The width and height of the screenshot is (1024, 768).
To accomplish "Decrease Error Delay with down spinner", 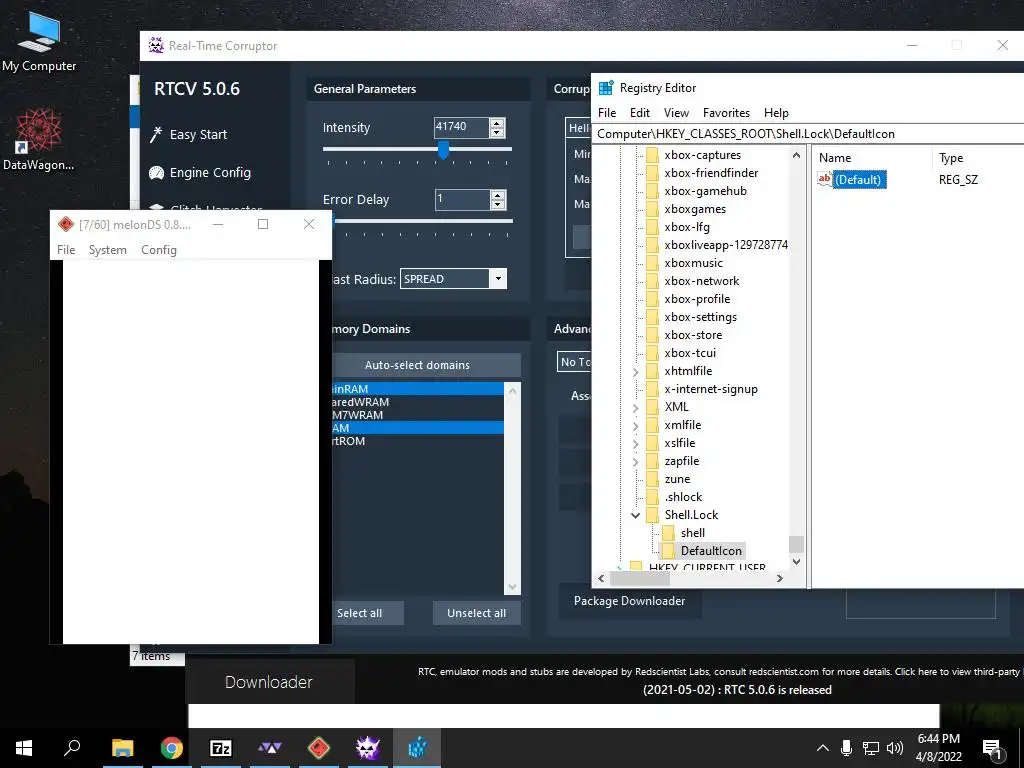I will tap(498, 204).
